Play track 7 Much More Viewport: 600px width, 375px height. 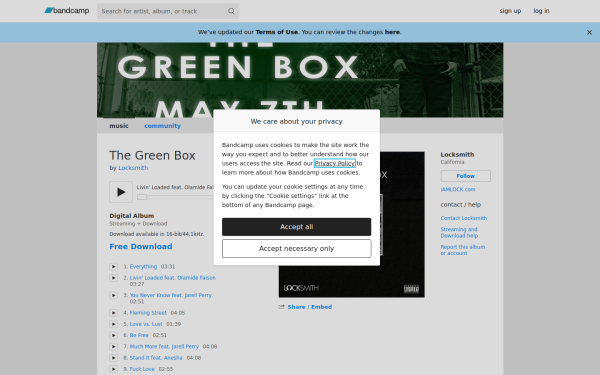[x=113, y=347]
